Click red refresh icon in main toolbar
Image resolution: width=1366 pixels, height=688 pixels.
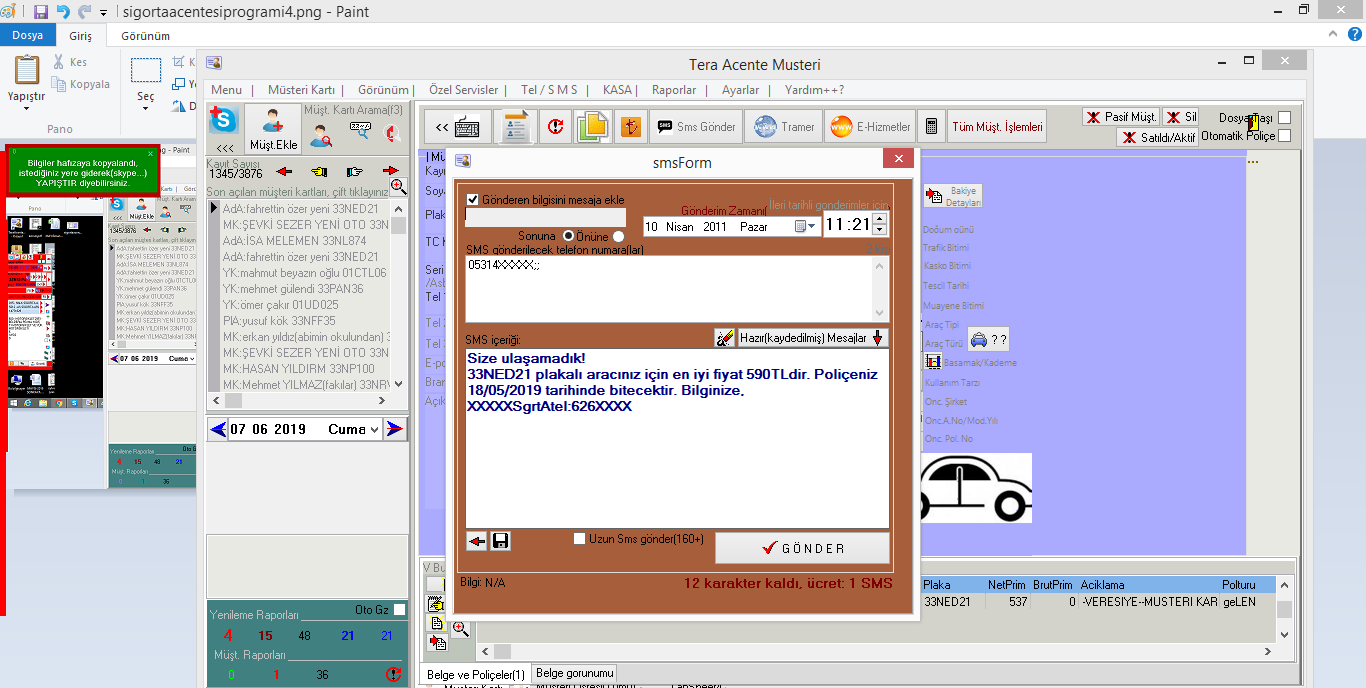point(555,127)
